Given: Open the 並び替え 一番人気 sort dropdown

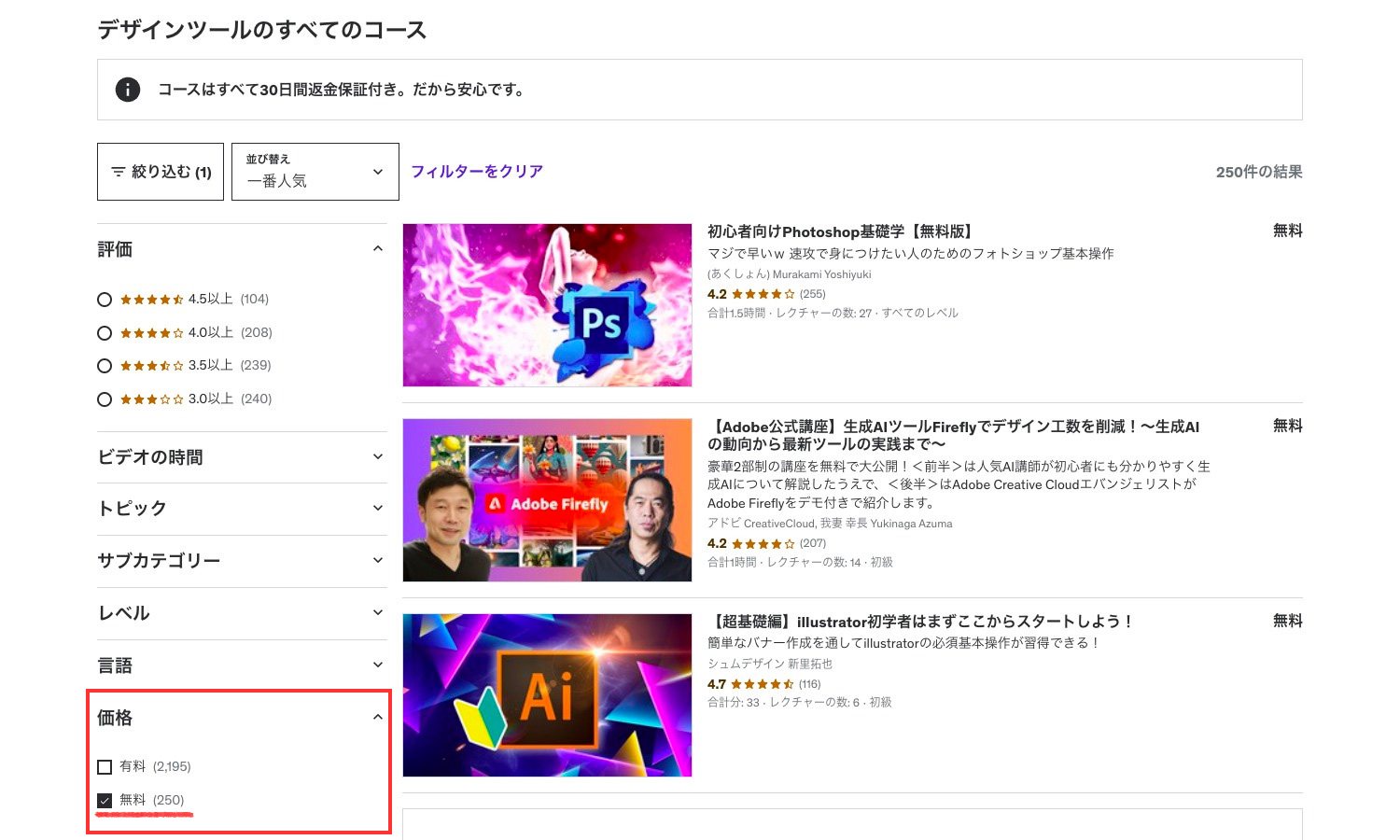Looking at the screenshot, I should coord(315,172).
